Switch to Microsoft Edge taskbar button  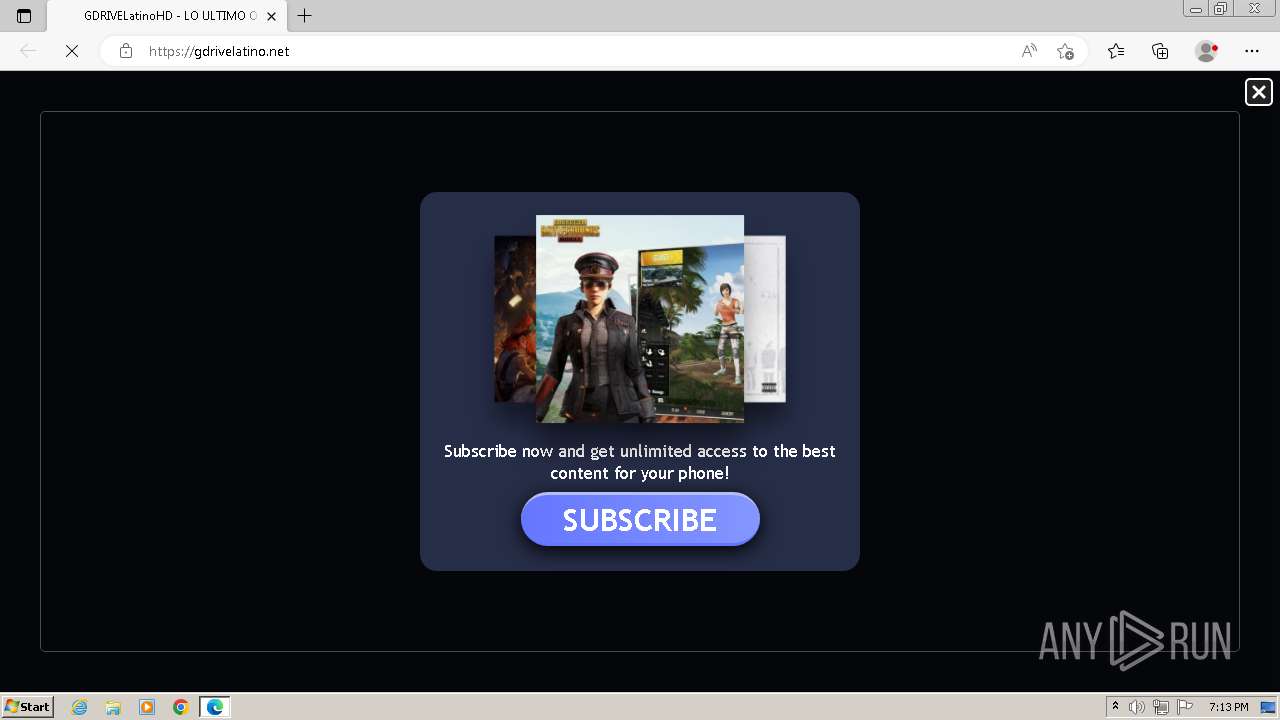215,707
